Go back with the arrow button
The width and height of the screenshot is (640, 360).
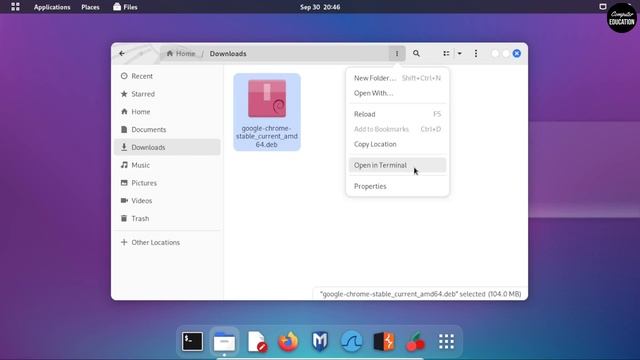click(x=122, y=53)
